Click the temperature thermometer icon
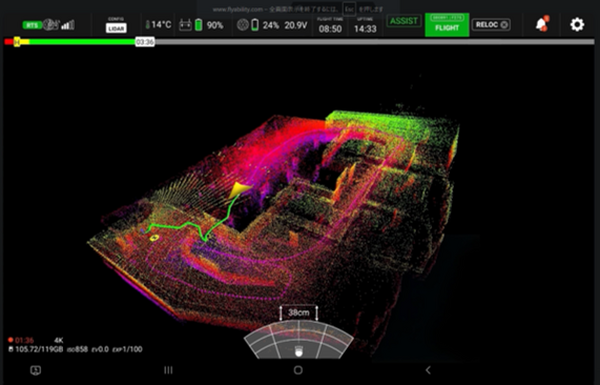The image size is (600, 385). [x=147, y=25]
